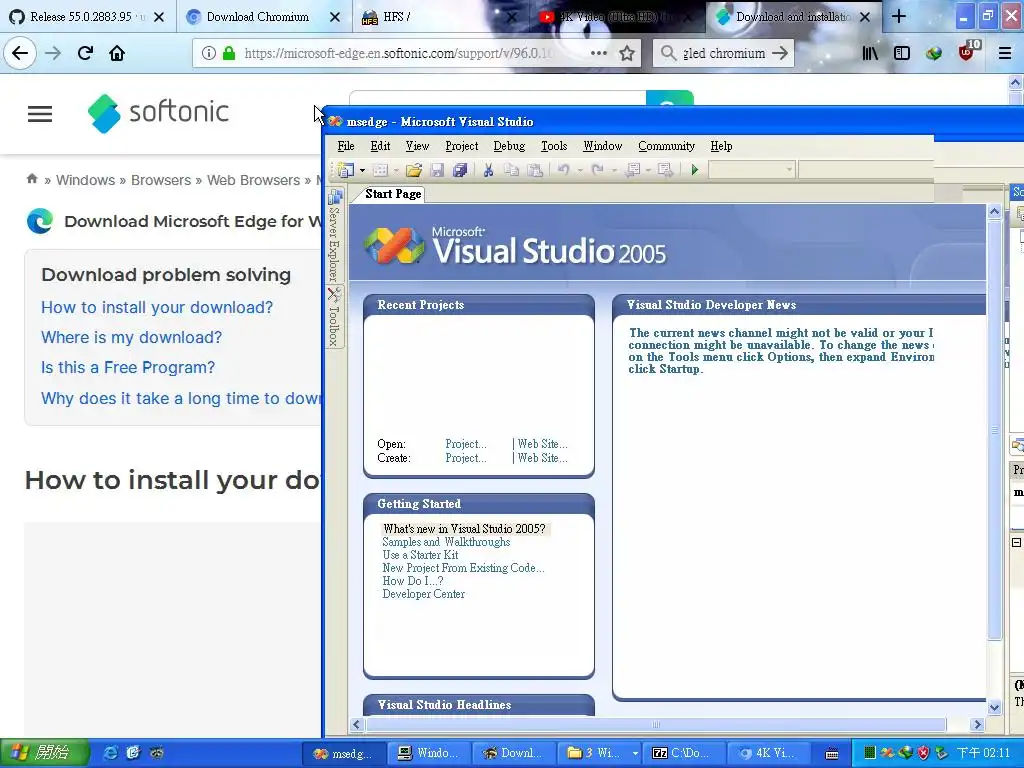Screen dimensions: 1024x768
Task: Click the Open Project... link
Action: pos(466,444)
